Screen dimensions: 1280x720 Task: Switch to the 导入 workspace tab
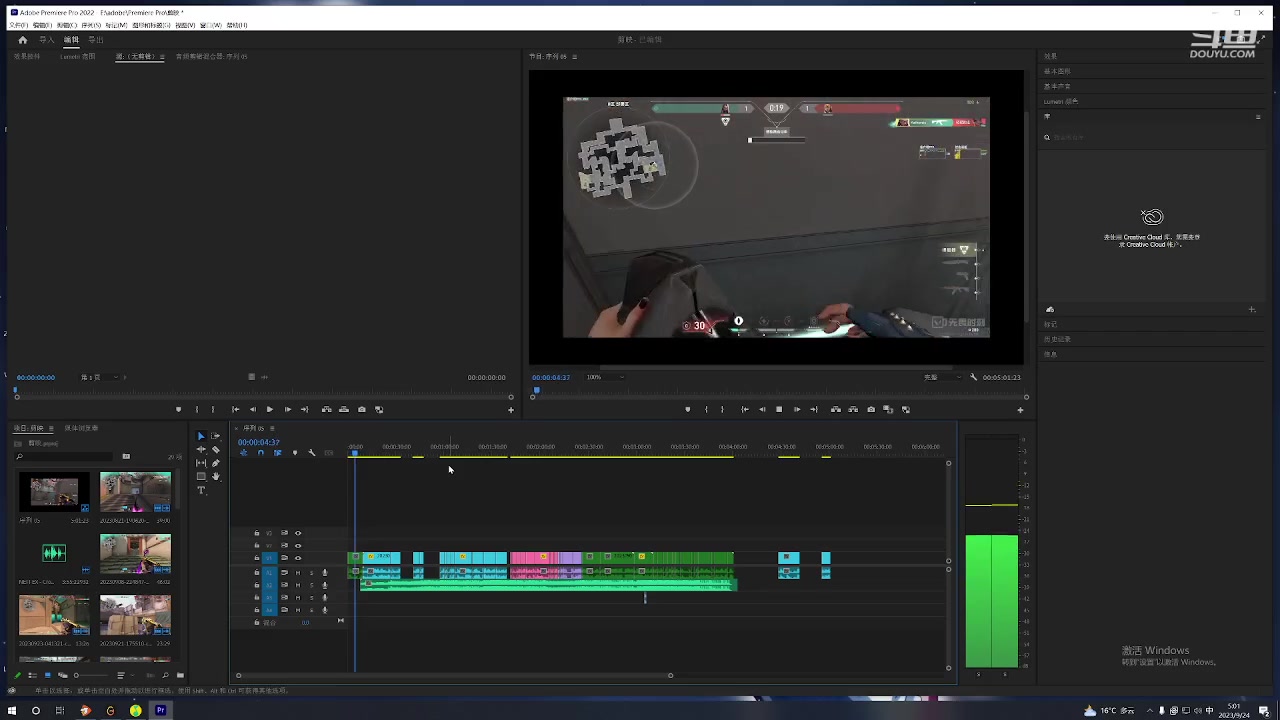pyautogui.click(x=47, y=40)
